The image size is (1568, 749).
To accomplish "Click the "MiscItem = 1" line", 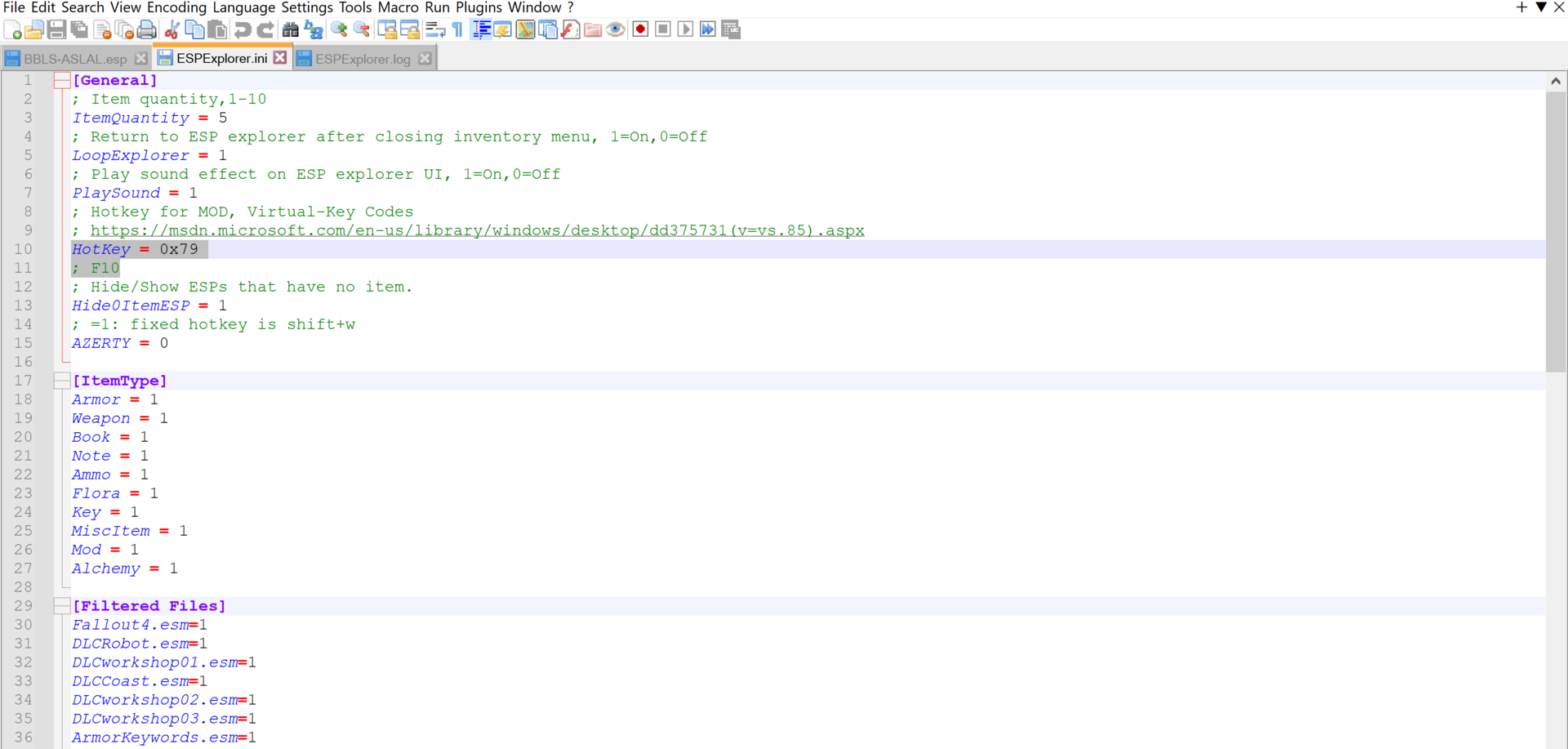I will tap(130, 531).
